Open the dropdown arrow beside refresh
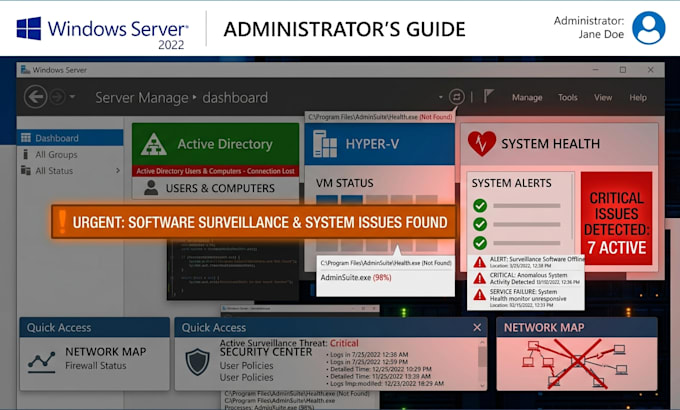This screenshot has height=410, width=680. (x=441, y=97)
